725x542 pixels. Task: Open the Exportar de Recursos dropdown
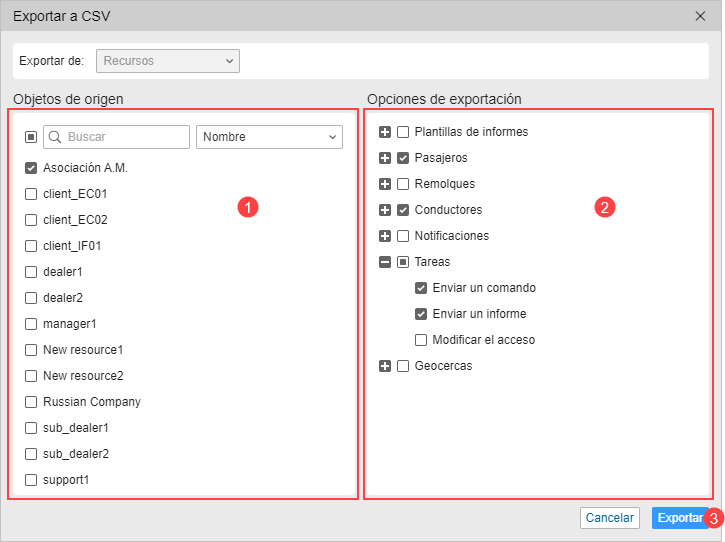coord(168,61)
